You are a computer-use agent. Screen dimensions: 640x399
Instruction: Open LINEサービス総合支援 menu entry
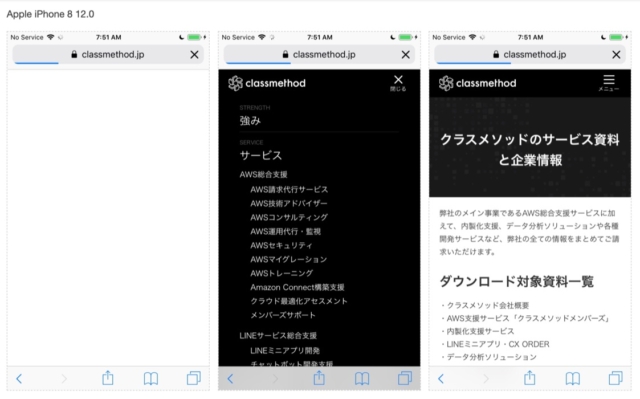click(x=278, y=336)
